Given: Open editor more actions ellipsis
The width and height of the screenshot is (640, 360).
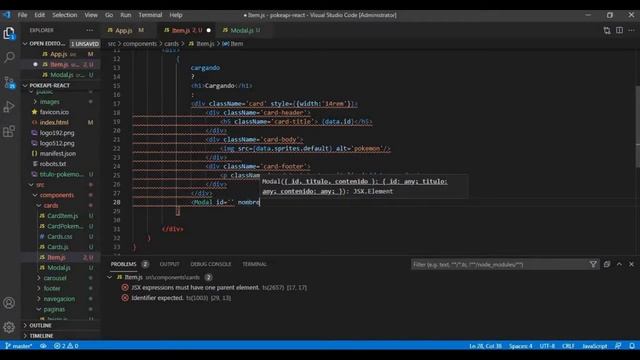Looking at the screenshot, I should pyautogui.click(x=631, y=30).
